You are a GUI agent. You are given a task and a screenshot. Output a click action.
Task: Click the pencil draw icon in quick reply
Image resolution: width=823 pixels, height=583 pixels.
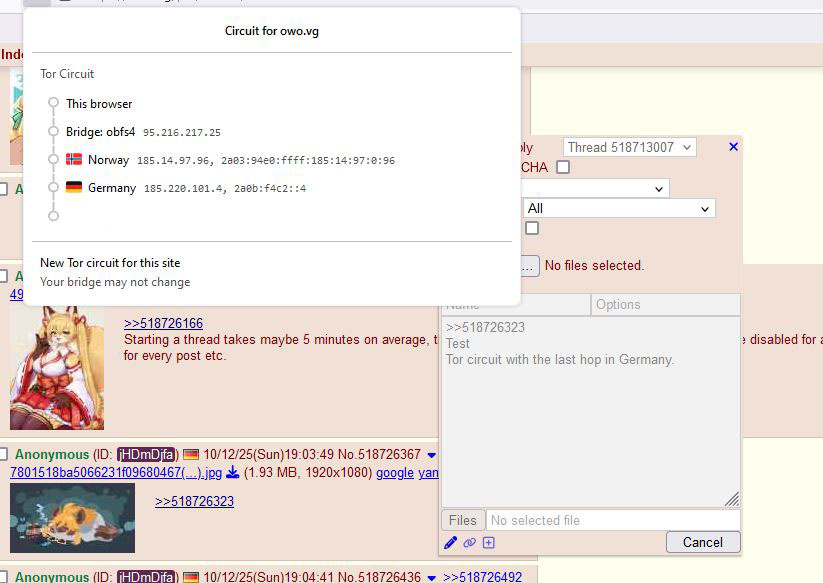click(x=450, y=543)
